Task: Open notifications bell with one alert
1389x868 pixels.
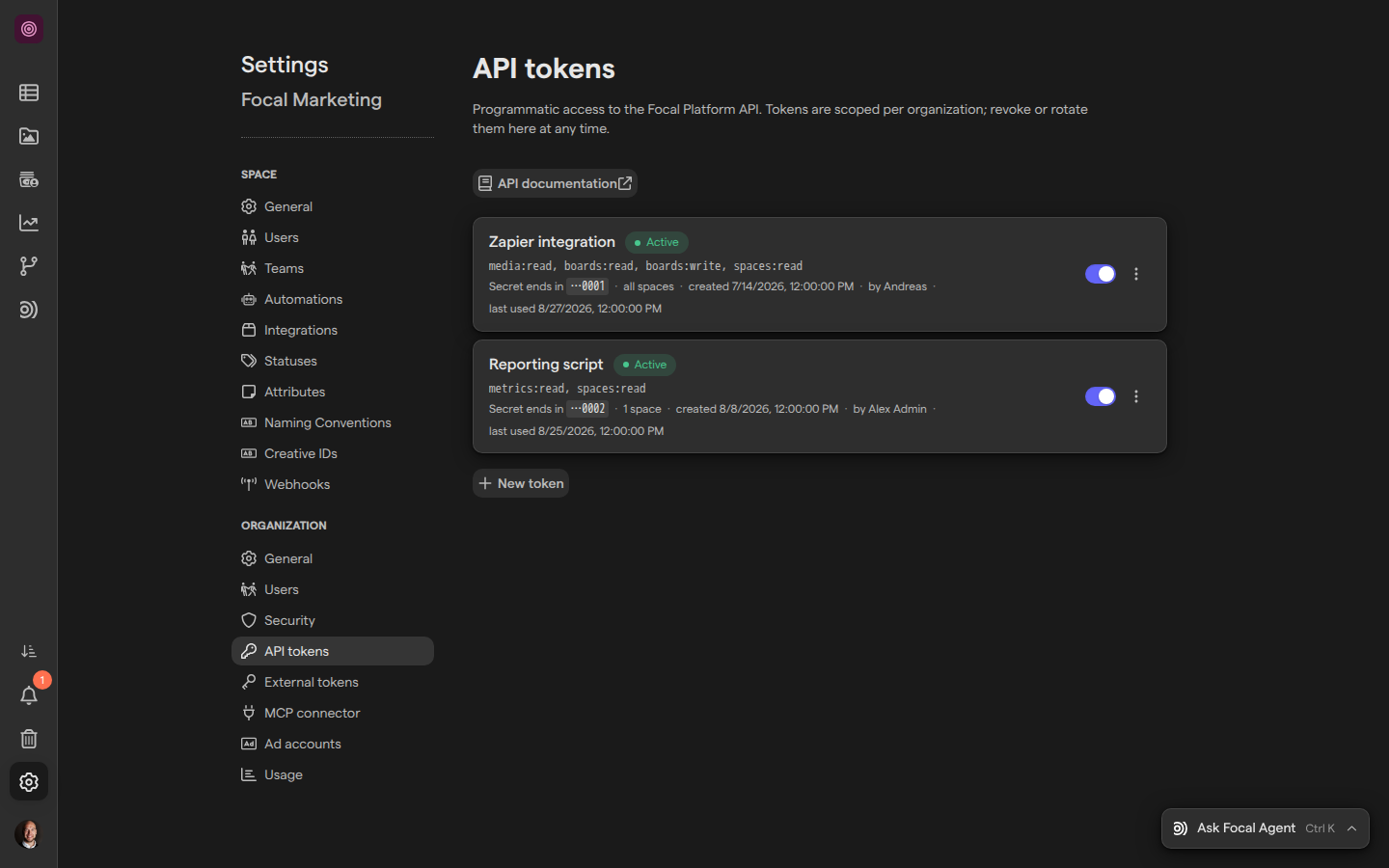Action: (29, 695)
